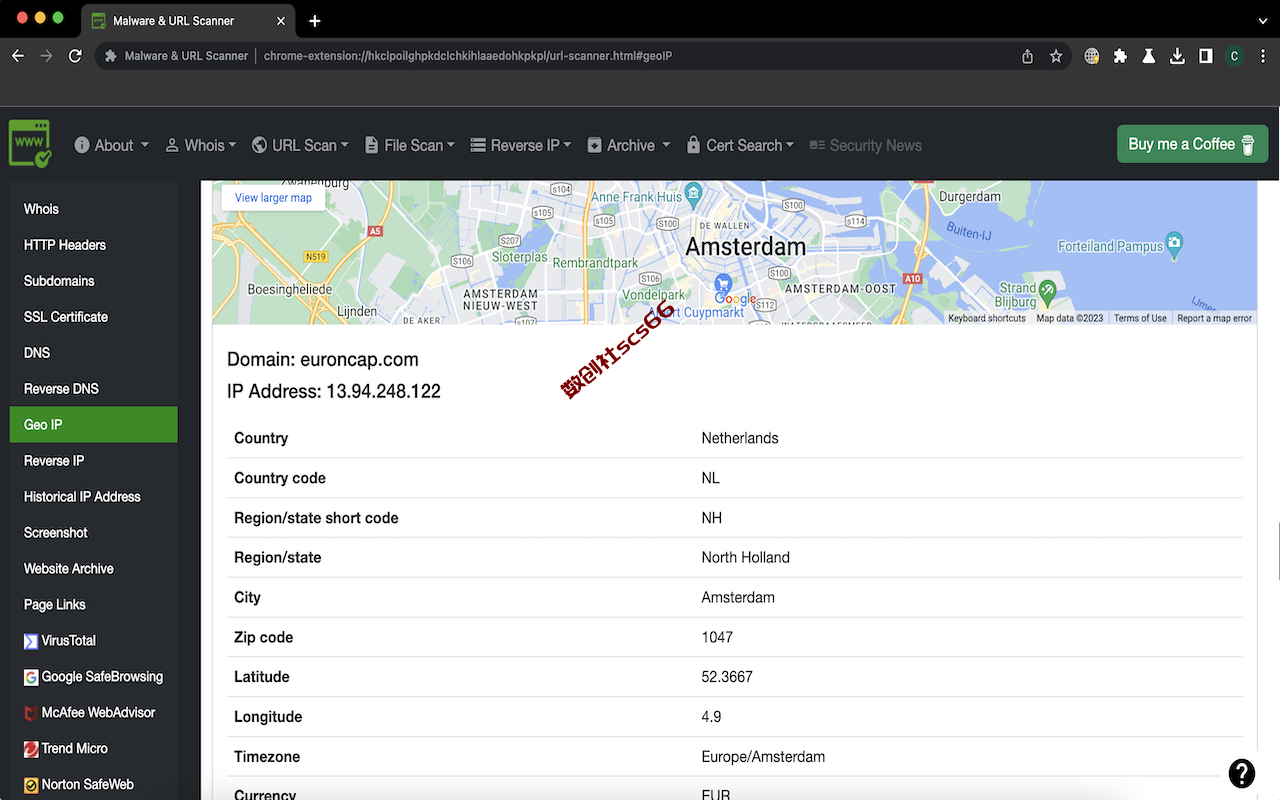
Task: Click the Chrome Labs flask icon
Action: 1149,56
